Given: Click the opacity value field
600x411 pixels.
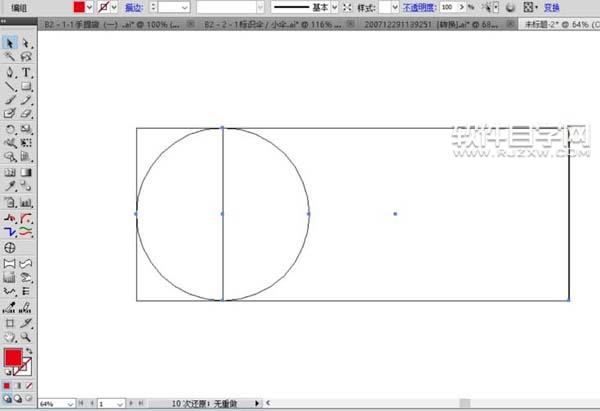Looking at the screenshot, I should tap(448, 7).
